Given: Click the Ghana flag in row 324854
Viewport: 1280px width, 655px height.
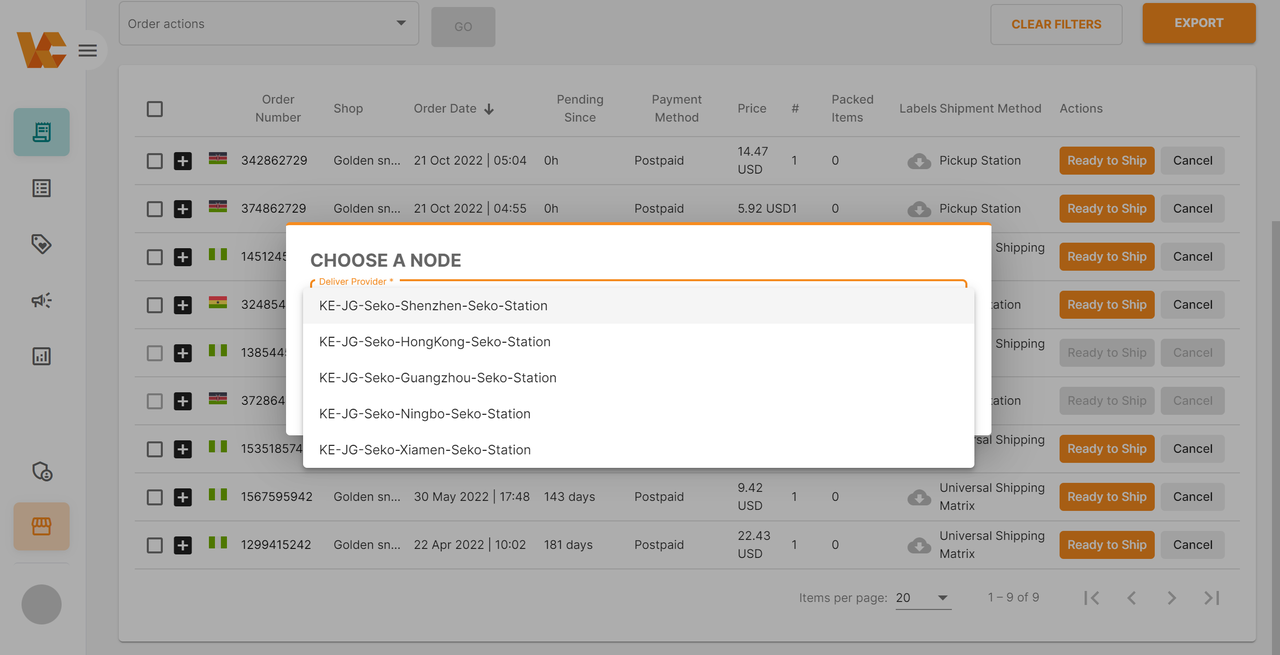Looking at the screenshot, I should point(217,302).
